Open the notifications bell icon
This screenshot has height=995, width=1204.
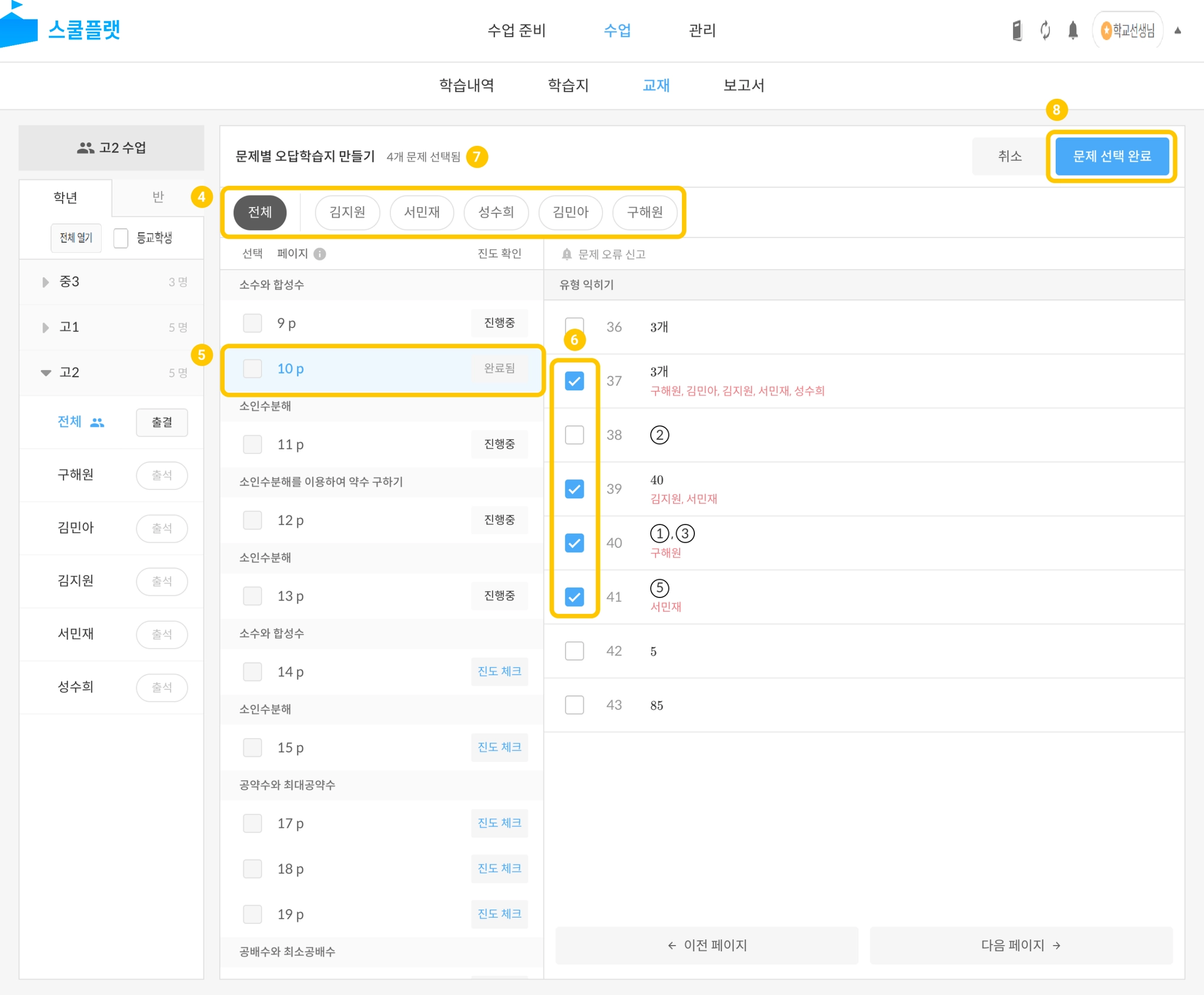click(1073, 31)
